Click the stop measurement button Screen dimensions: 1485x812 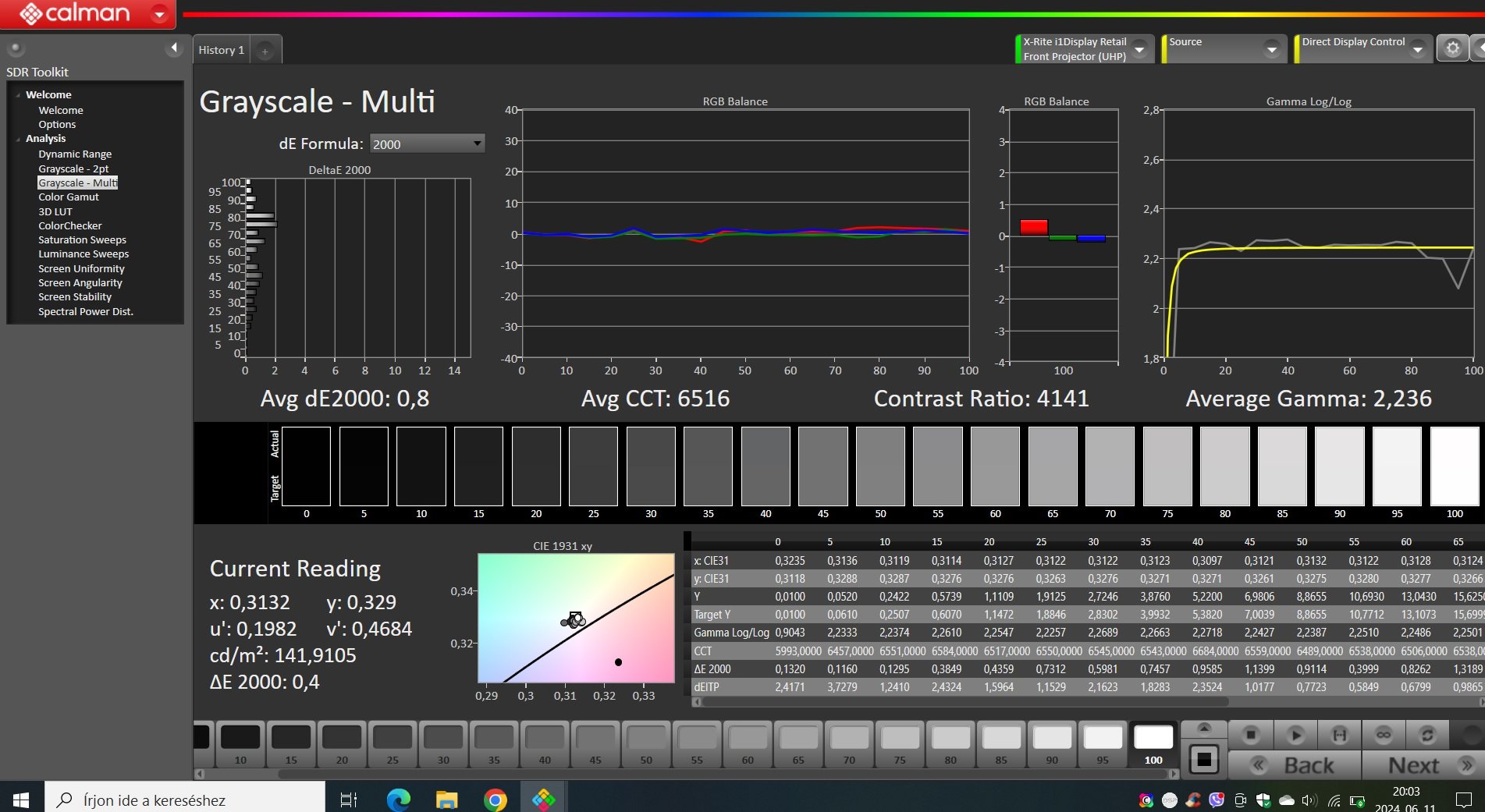1251,735
